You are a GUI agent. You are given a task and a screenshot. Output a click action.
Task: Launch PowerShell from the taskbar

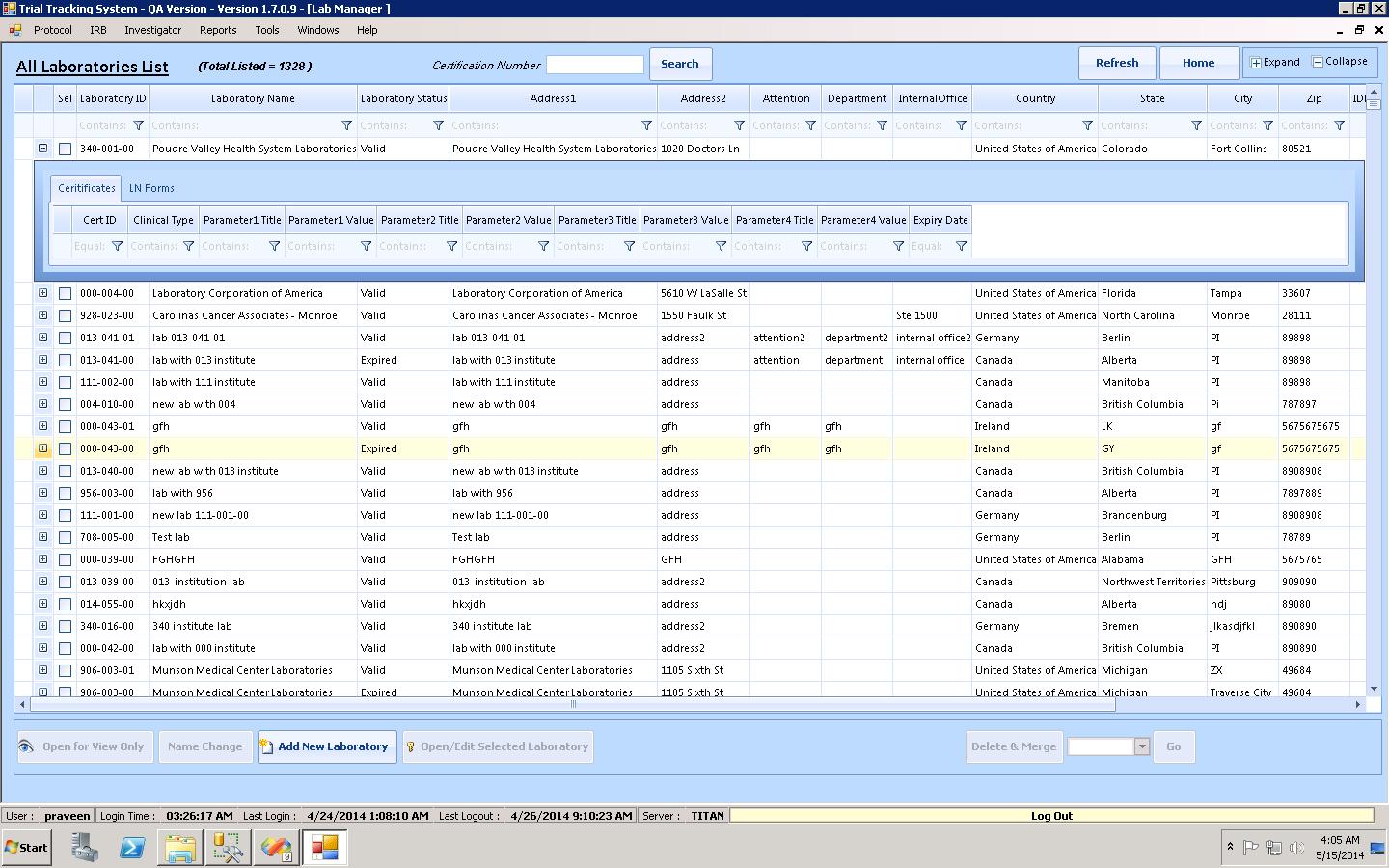132,848
